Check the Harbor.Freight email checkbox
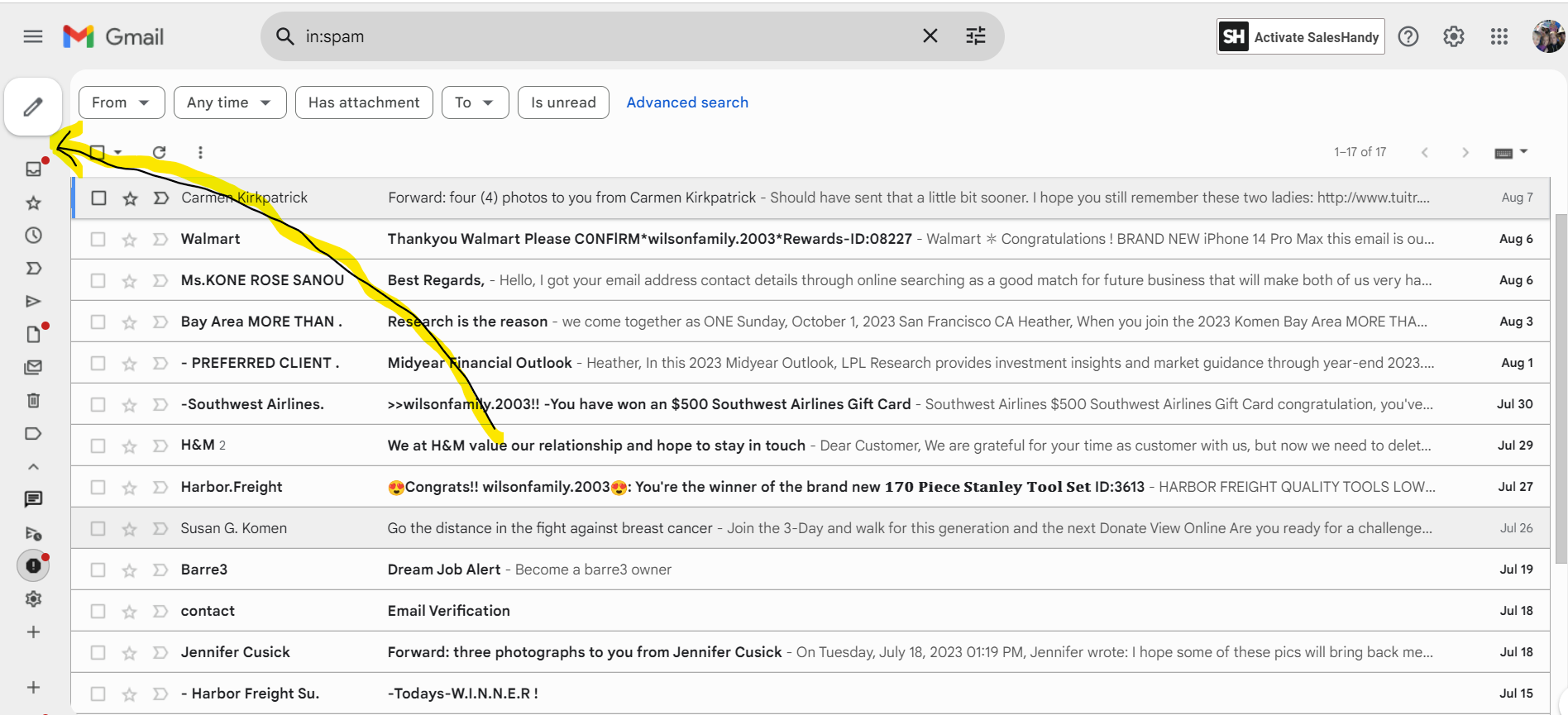 click(98, 487)
